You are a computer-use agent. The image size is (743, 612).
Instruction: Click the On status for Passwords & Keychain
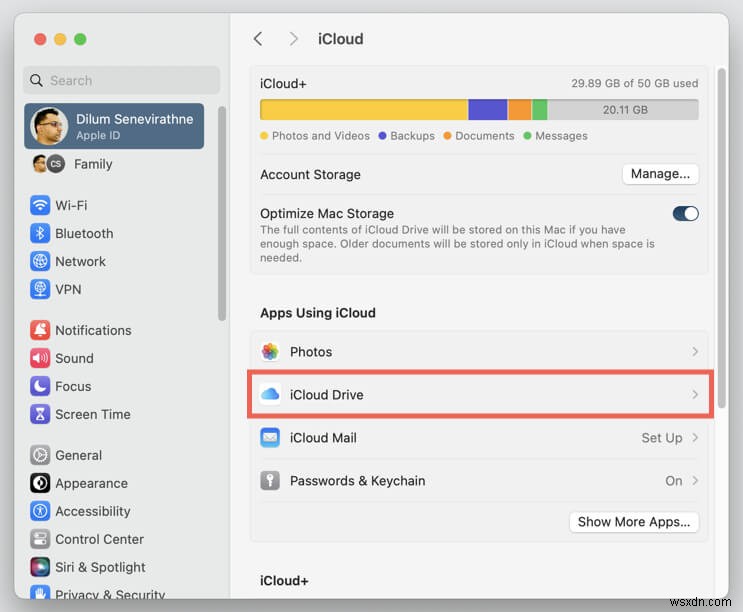point(673,481)
